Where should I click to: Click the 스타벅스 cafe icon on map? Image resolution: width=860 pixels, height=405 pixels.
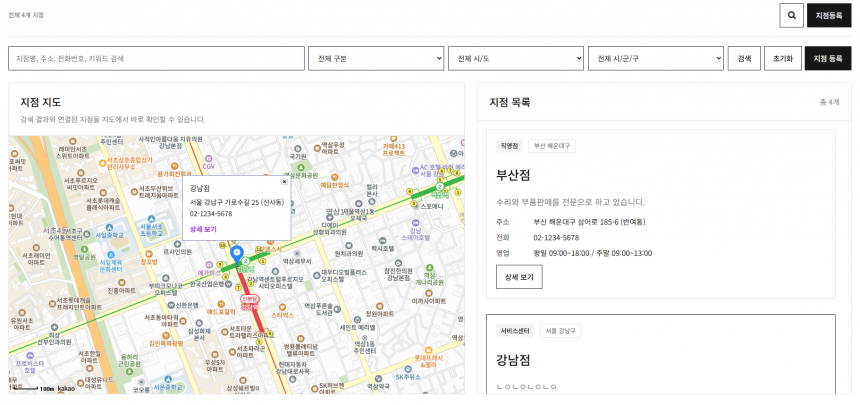coord(282,307)
